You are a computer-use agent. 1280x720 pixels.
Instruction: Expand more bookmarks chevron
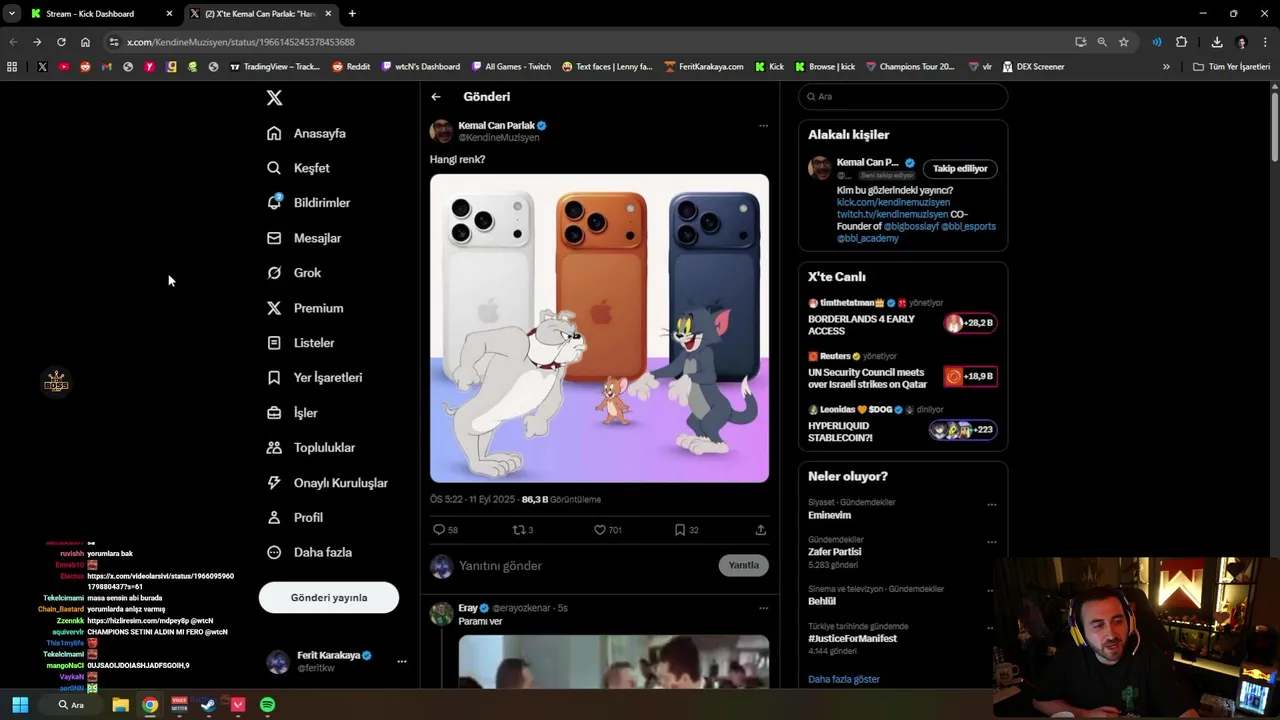1166,67
